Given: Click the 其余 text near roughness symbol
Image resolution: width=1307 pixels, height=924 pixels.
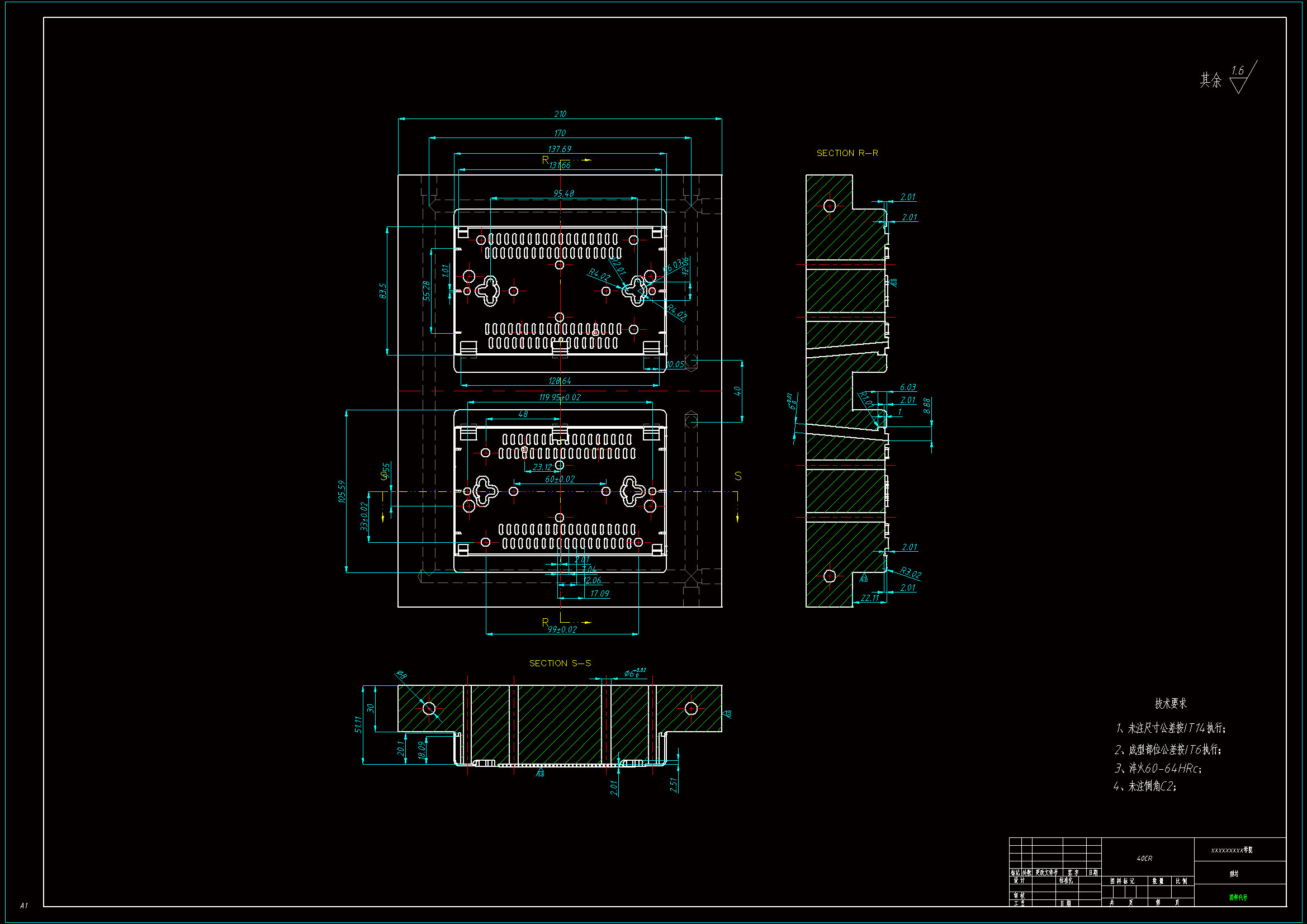Looking at the screenshot, I should click(1211, 80).
